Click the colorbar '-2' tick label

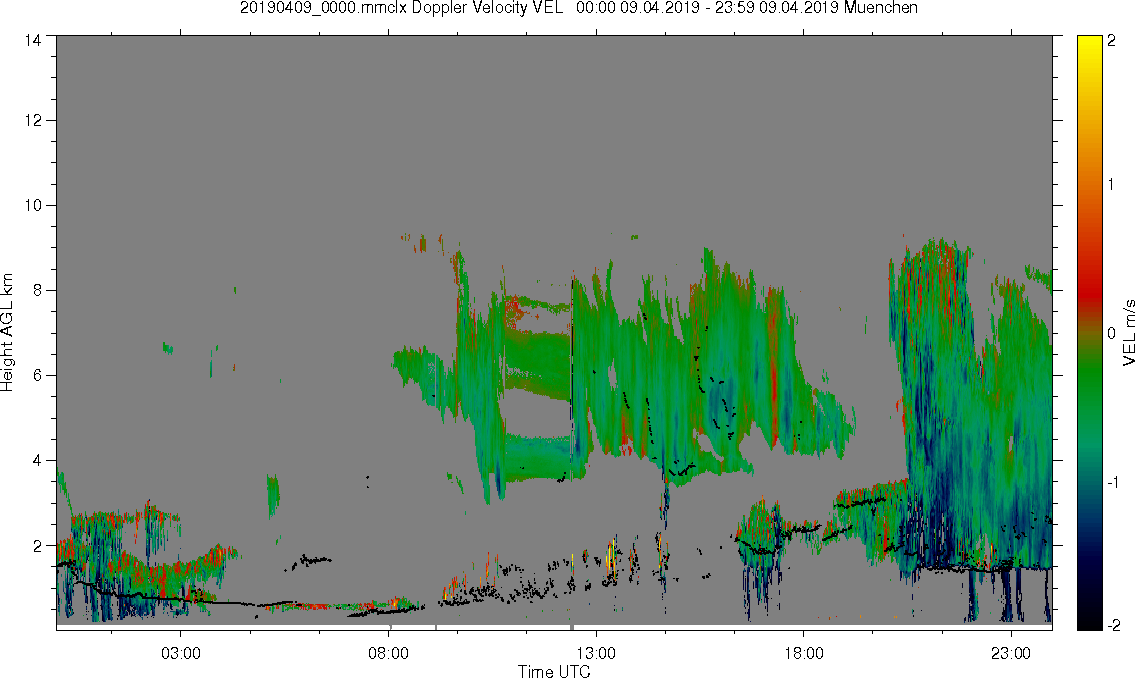click(1113, 625)
